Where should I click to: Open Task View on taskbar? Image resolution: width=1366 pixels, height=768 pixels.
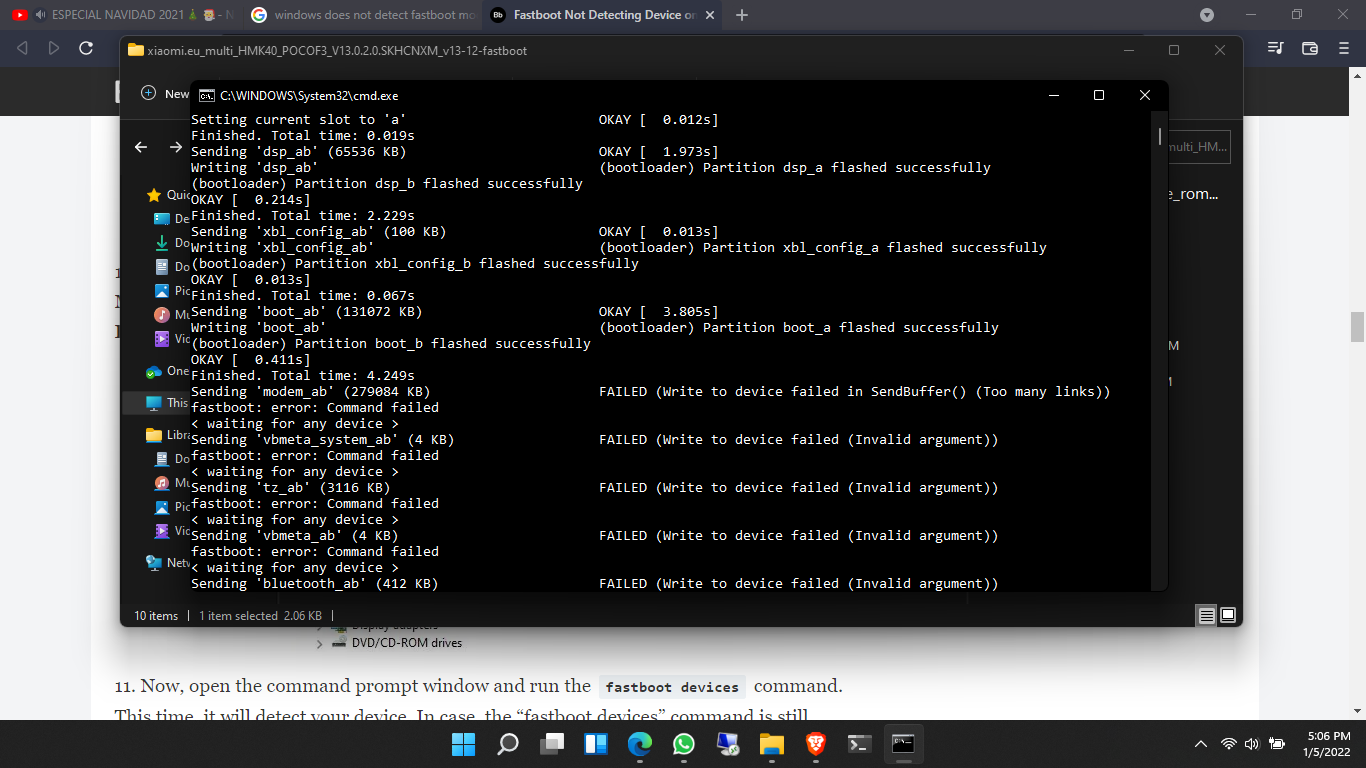pos(552,744)
